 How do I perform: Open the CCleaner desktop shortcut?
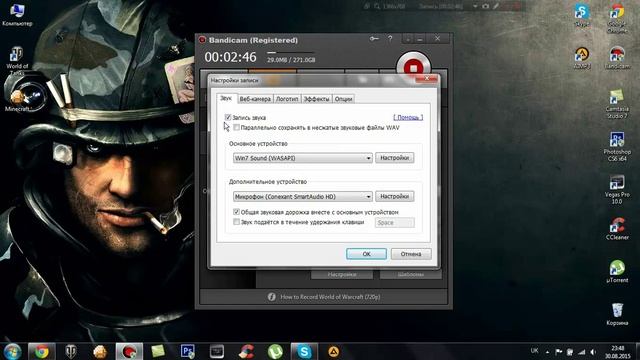(617, 229)
